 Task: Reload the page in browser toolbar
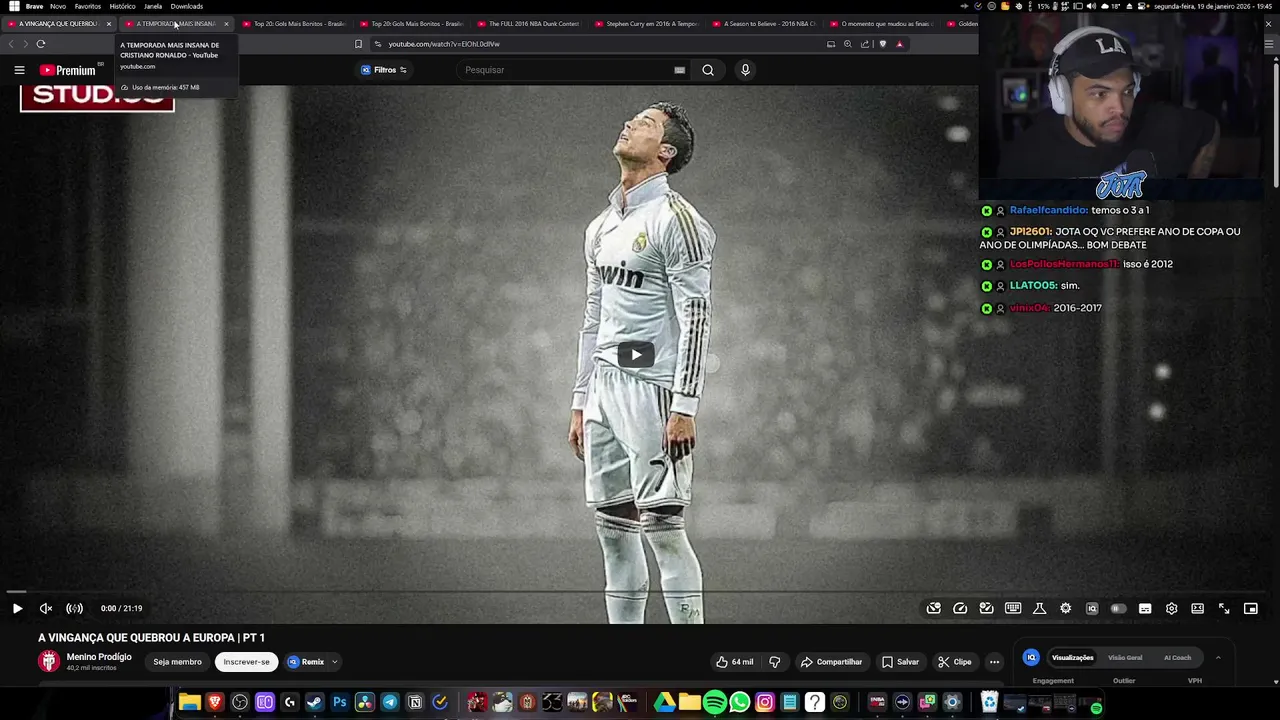[x=41, y=44]
